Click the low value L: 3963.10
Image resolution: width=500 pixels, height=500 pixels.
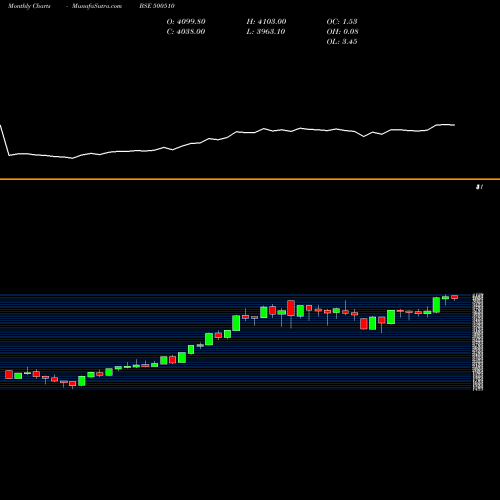266,32
